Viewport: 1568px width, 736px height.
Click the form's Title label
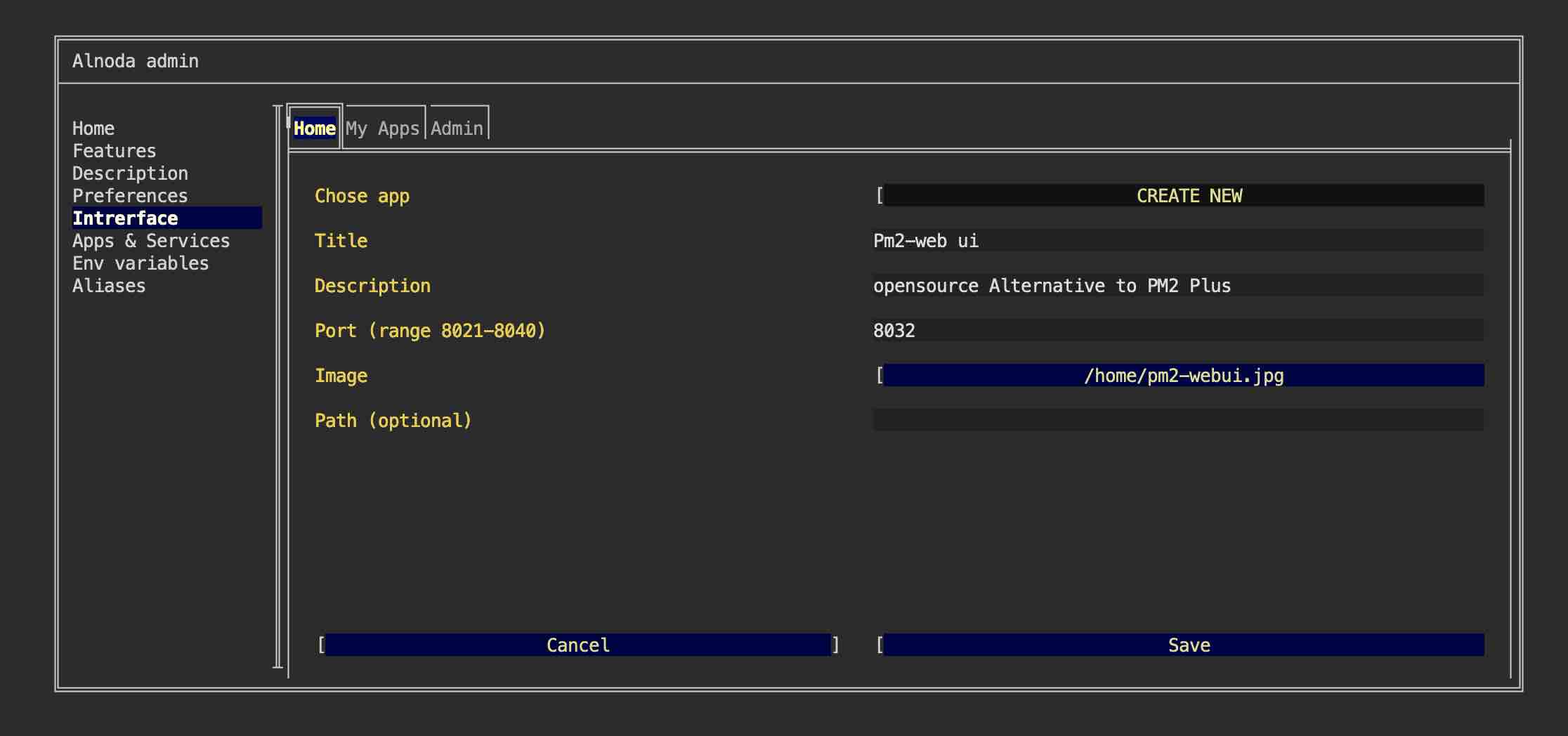click(x=341, y=241)
